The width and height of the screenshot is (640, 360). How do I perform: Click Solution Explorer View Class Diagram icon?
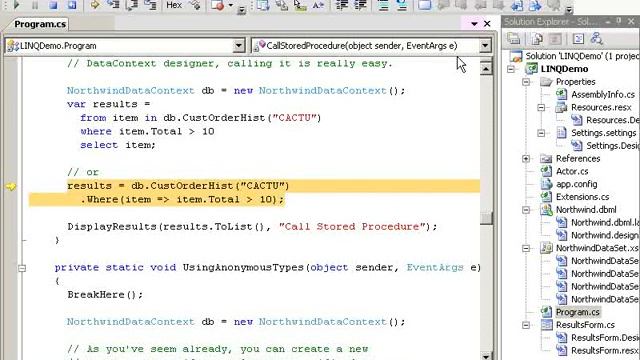597,39
